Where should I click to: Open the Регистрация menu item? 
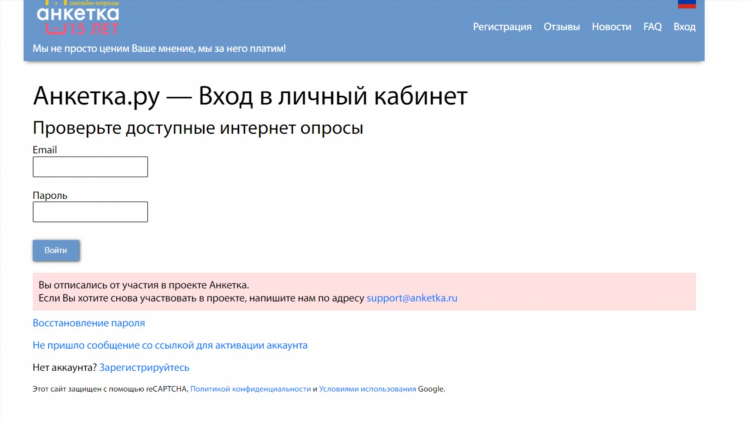pyautogui.click(x=502, y=27)
